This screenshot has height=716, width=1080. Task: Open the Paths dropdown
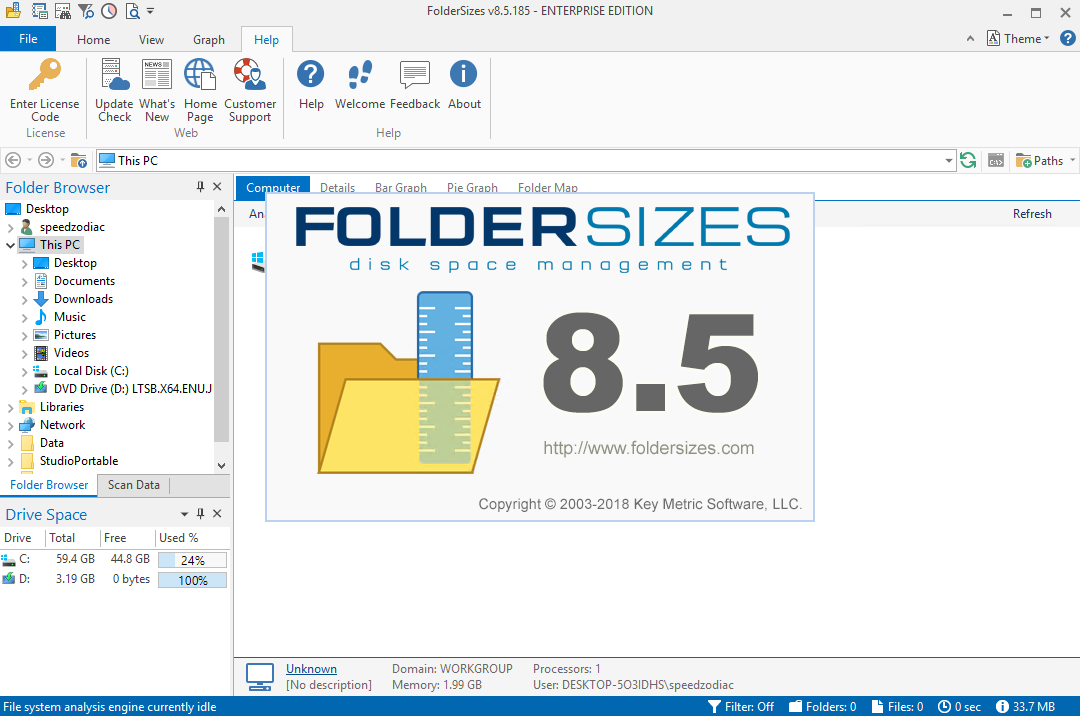[1045, 160]
